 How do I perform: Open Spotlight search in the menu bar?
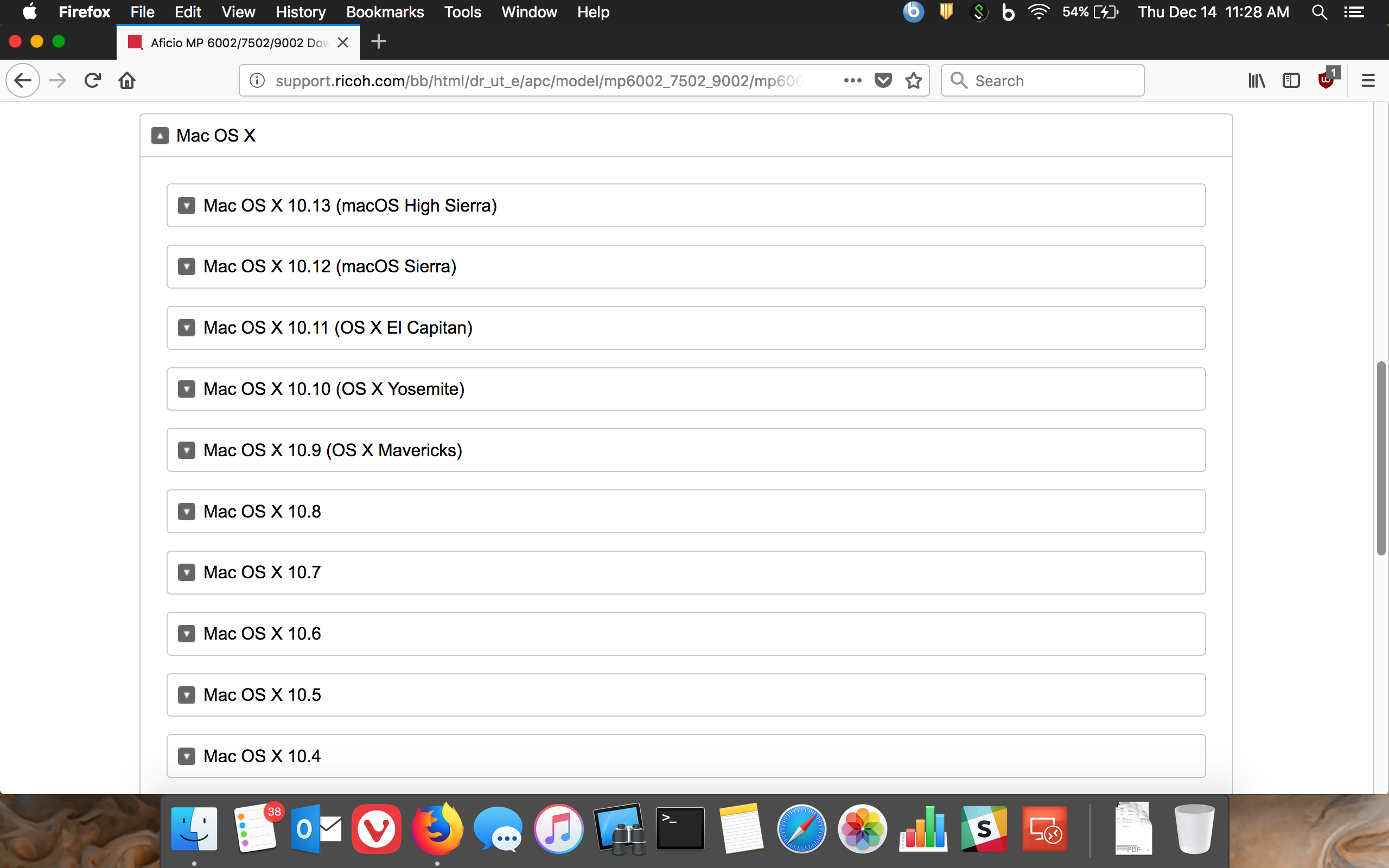click(x=1319, y=12)
